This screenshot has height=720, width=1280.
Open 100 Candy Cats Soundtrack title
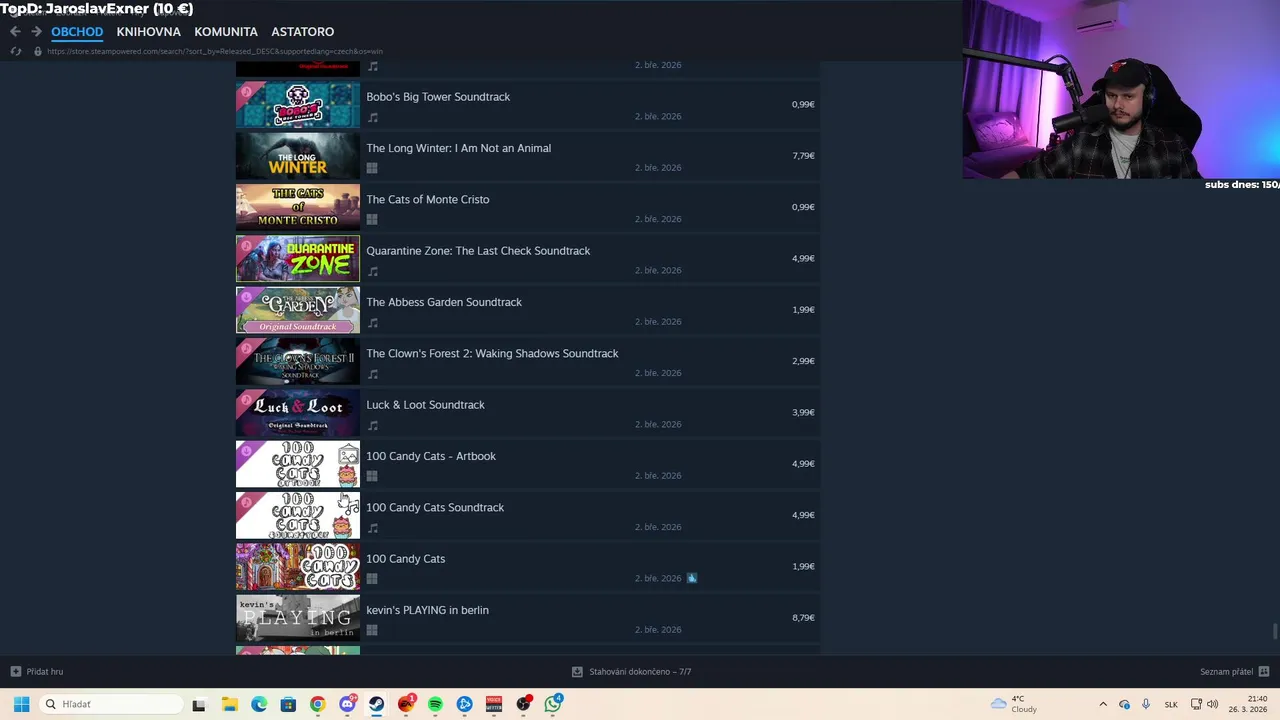(435, 507)
